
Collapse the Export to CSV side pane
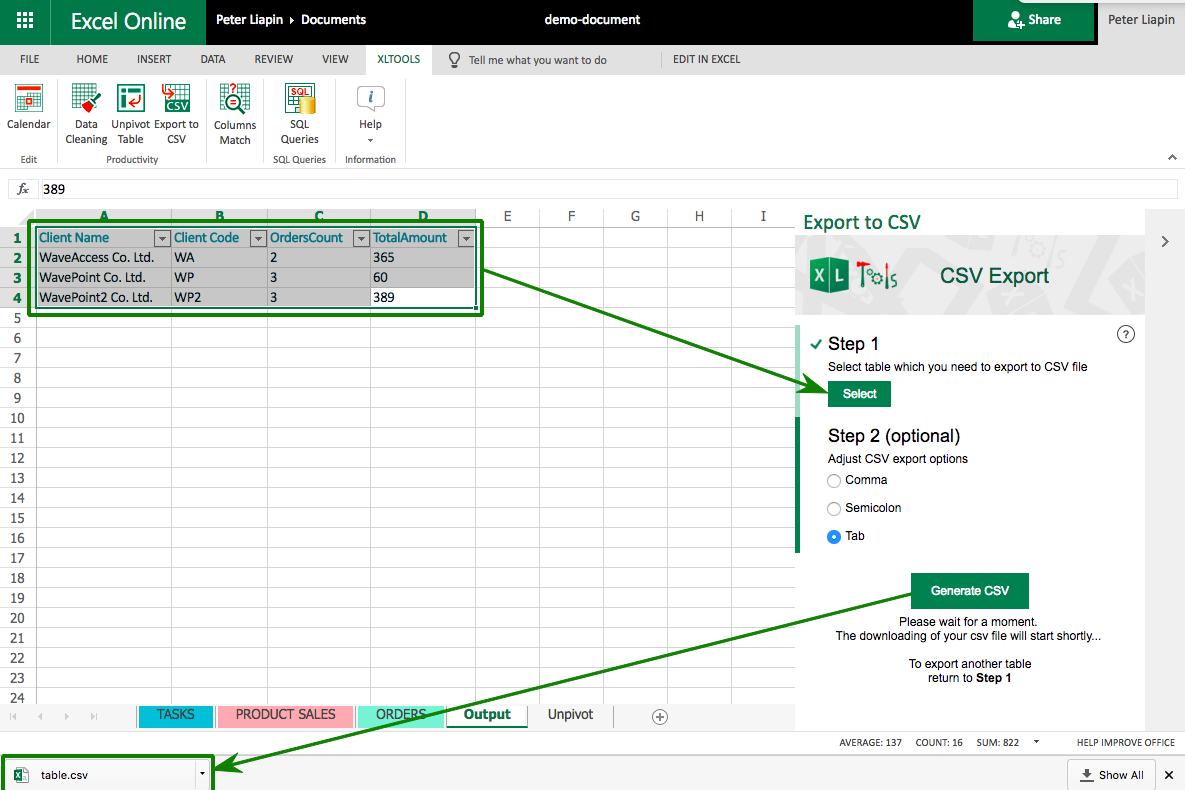coord(1165,242)
